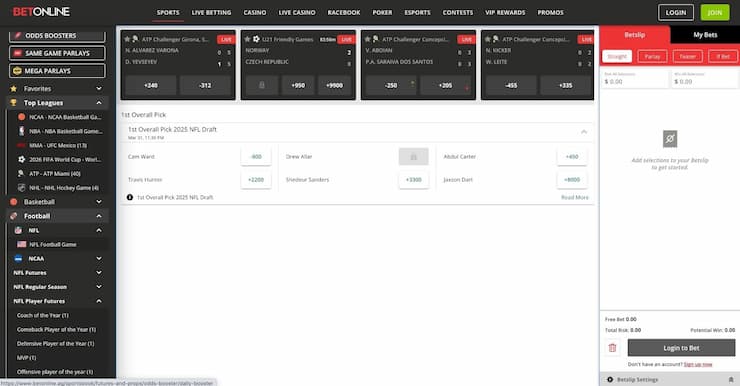Collapse the NFL subsection
740x386 pixels.
99,230
